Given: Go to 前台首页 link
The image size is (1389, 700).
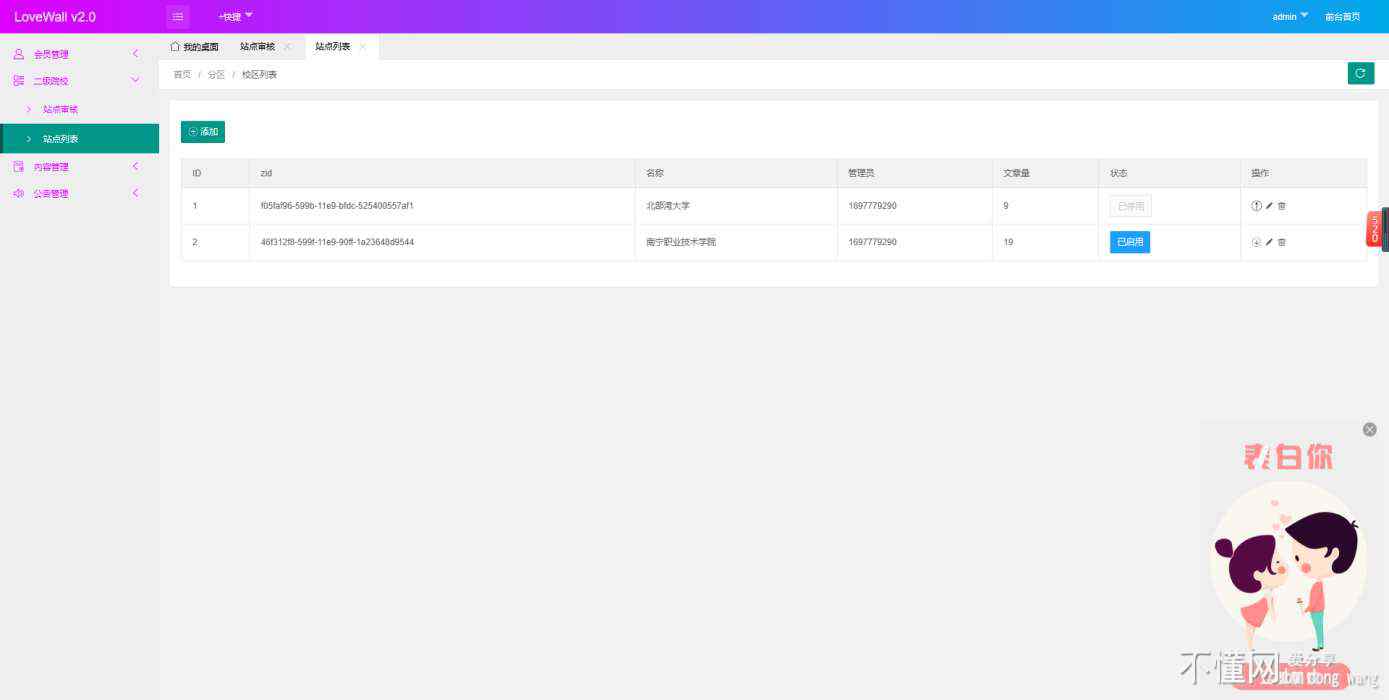Looking at the screenshot, I should tap(1342, 17).
